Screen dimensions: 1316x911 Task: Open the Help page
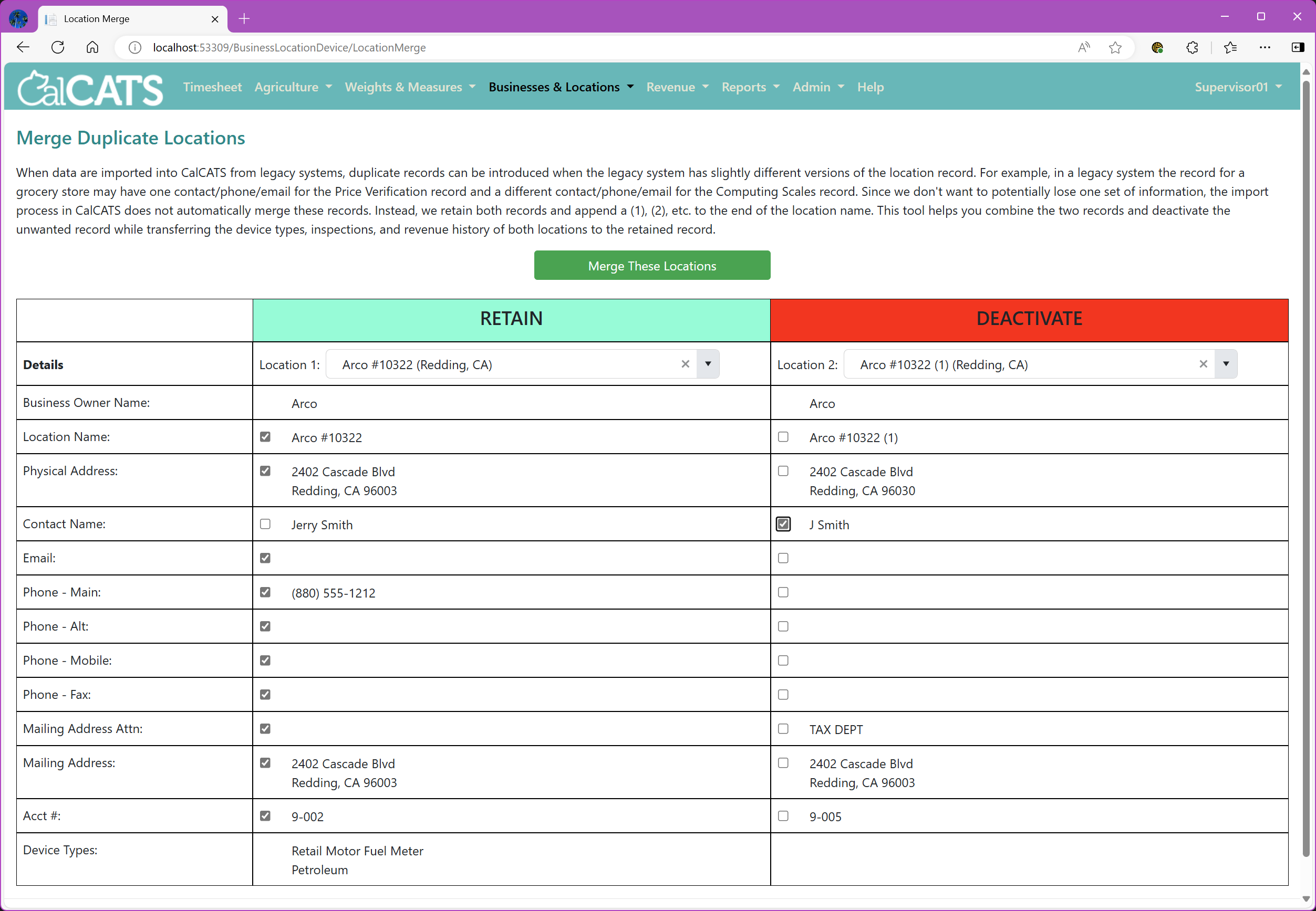870,87
